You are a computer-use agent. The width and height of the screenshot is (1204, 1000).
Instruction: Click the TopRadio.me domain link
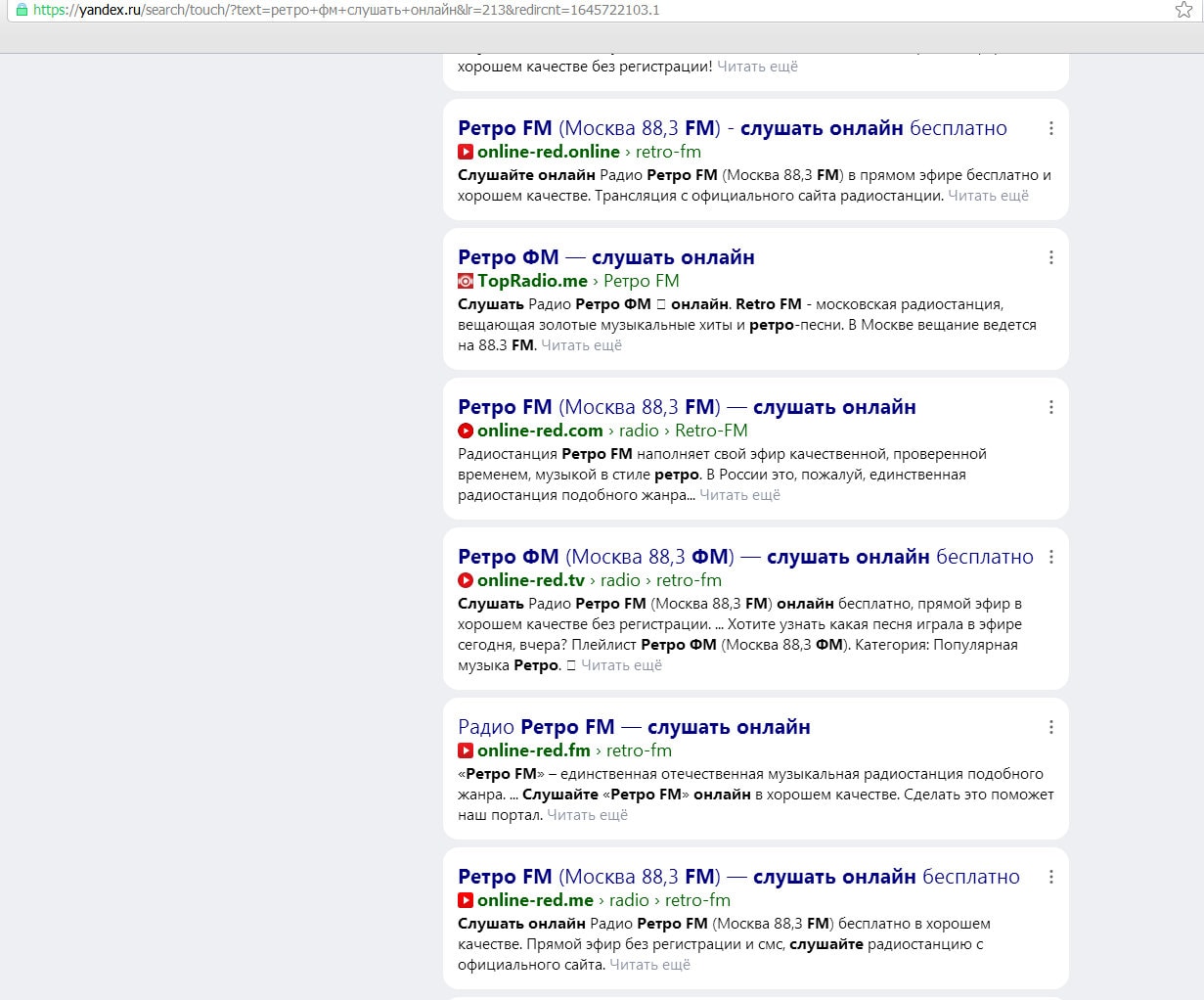click(533, 281)
